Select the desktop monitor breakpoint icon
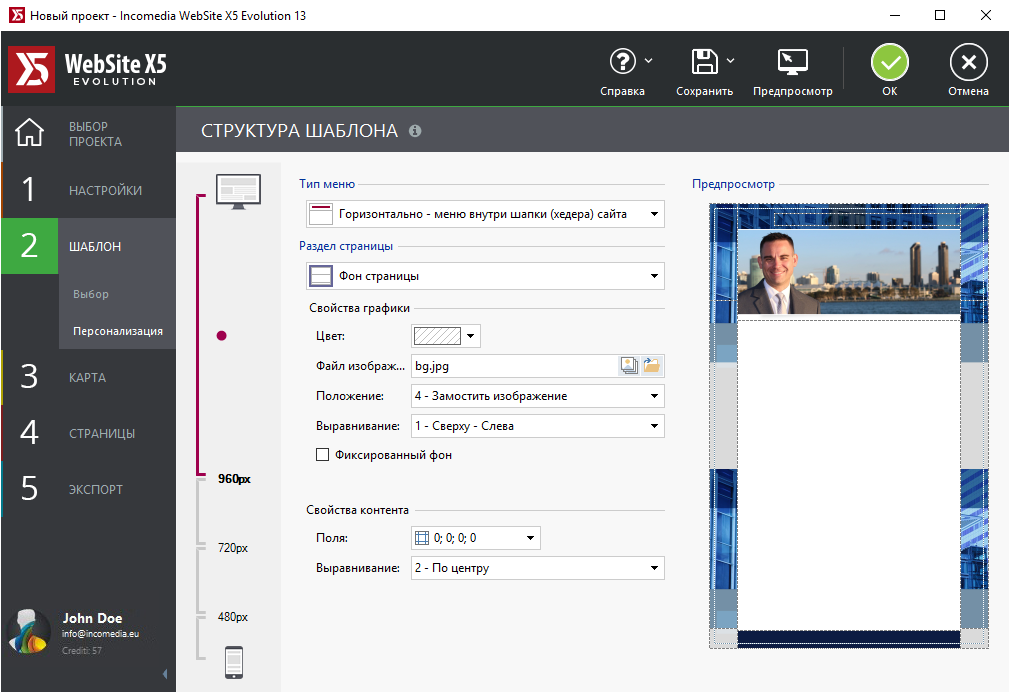The width and height of the screenshot is (1010, 693). point(238,190)
